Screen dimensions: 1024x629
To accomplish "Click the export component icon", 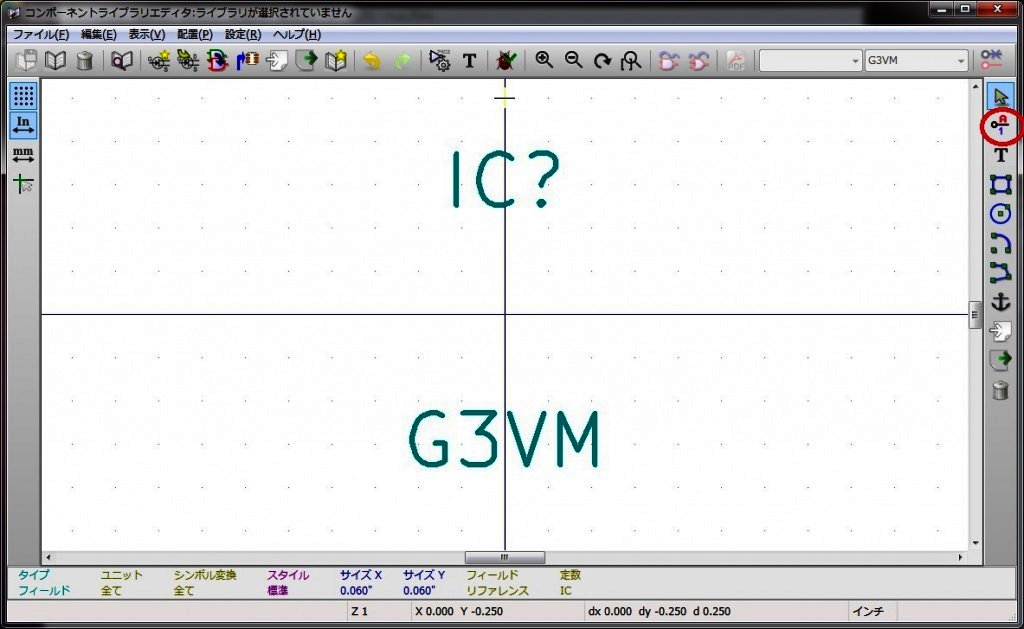I will [306, 60].
